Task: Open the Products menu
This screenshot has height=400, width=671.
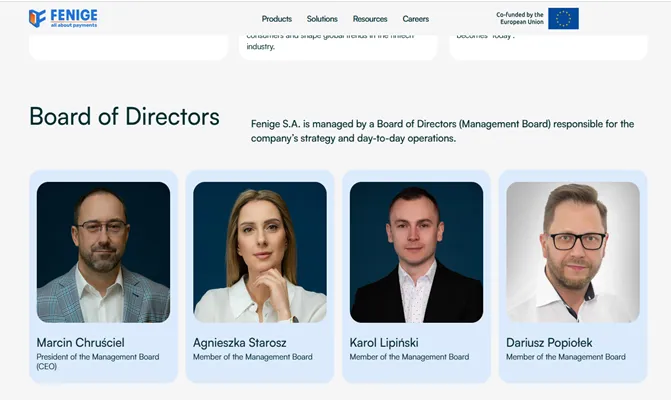Action: [277, 19]
